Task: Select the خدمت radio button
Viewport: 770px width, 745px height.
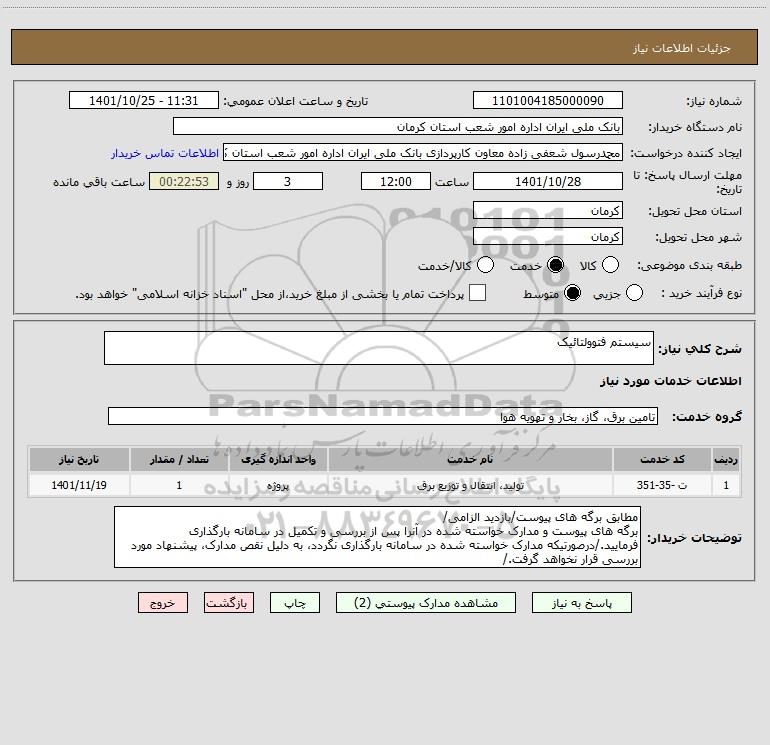Action: click(555, 265)
